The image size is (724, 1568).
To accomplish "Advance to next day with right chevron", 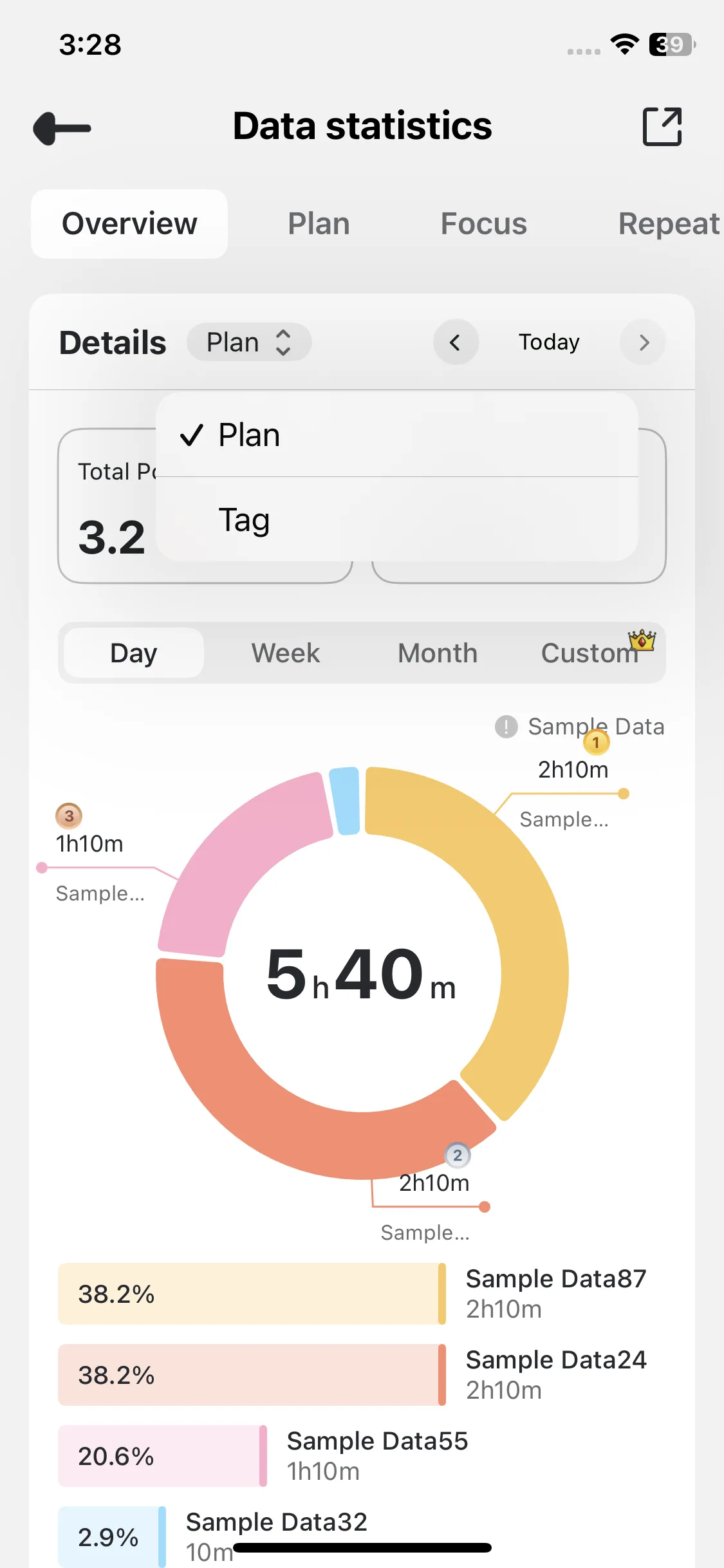I will coord(644,342).
